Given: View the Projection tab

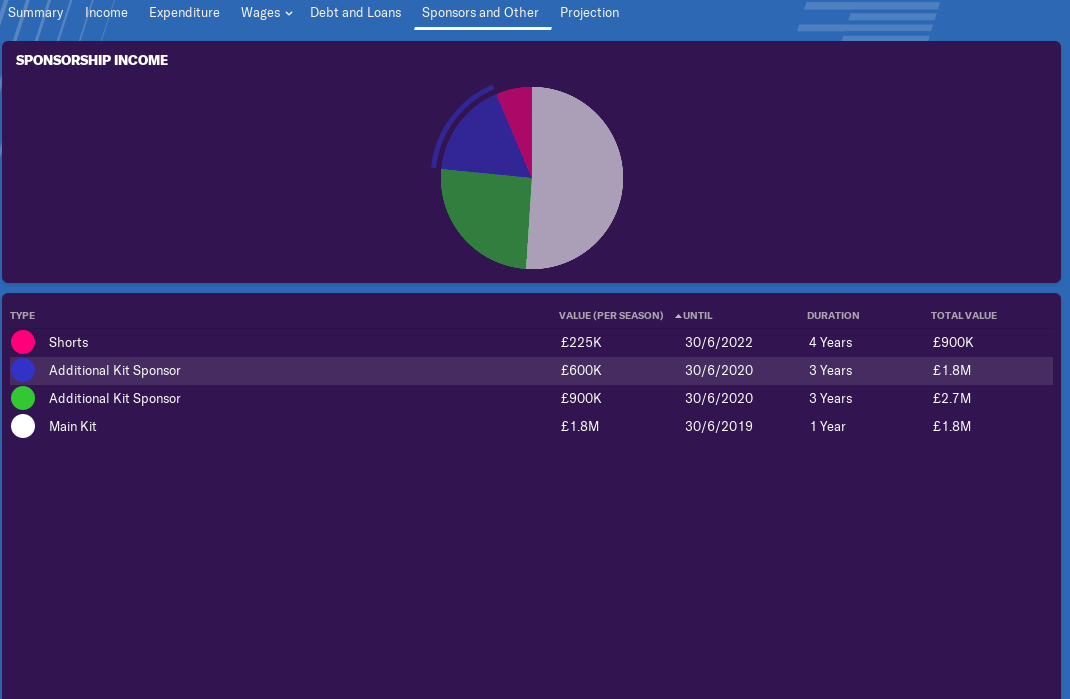Looking at the screenshot, I should pos(589,13).
